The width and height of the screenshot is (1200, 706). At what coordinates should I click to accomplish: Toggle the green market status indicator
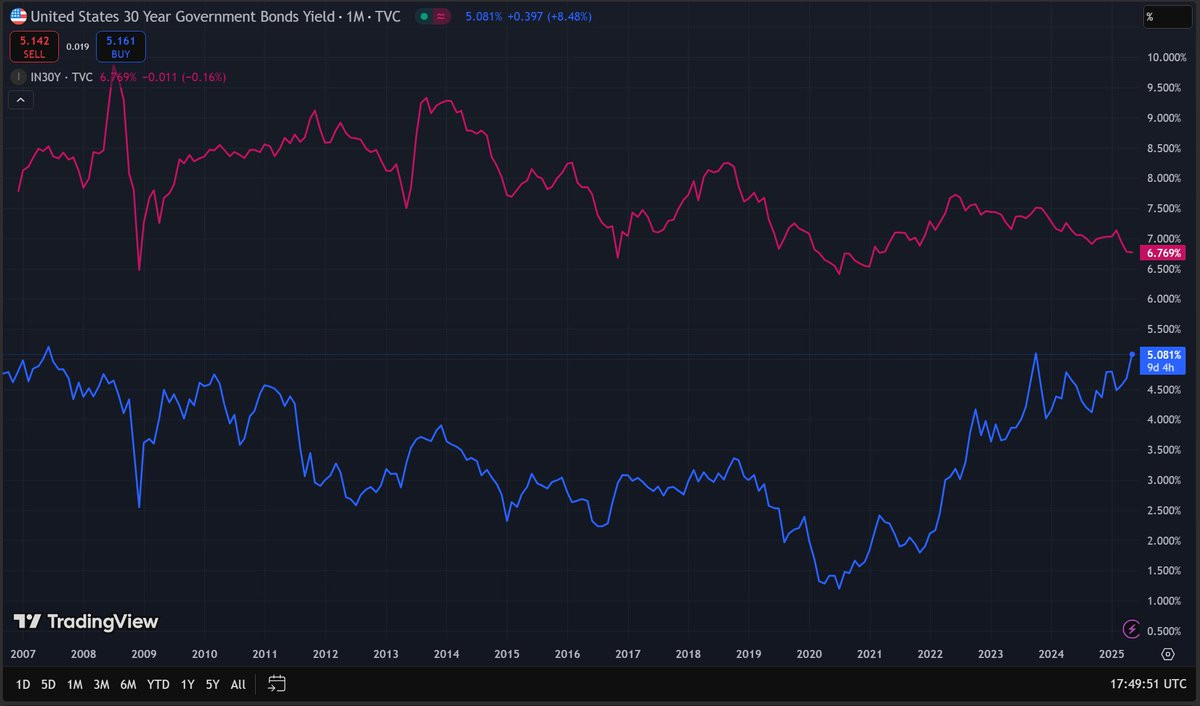(423, 17)
